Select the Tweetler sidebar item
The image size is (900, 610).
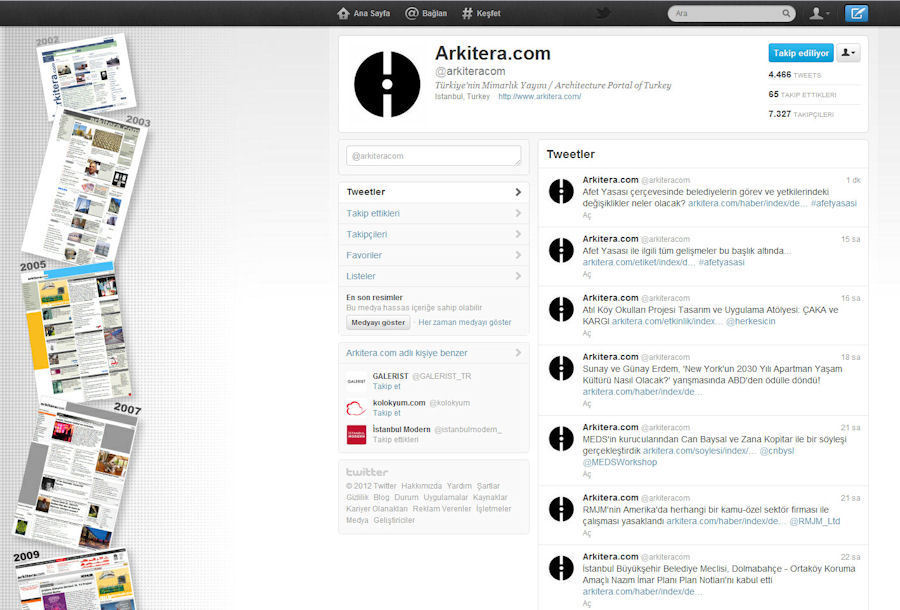pyautogui.click(x=434, y=192)
